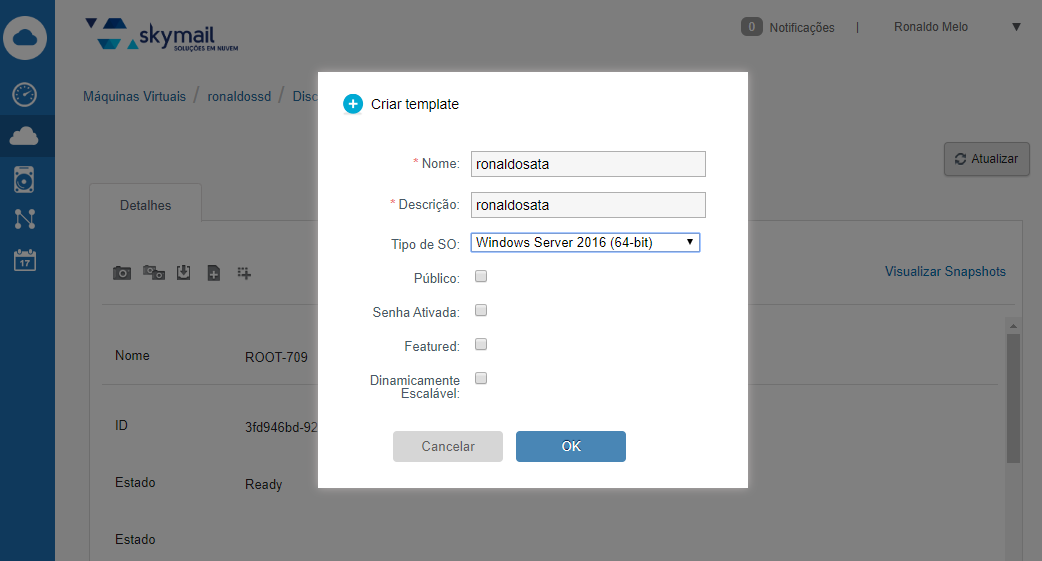This screenshot has width=1042, height=561.
Task: Click the single camera snapshot icon
Action: [x=122, y=272]
